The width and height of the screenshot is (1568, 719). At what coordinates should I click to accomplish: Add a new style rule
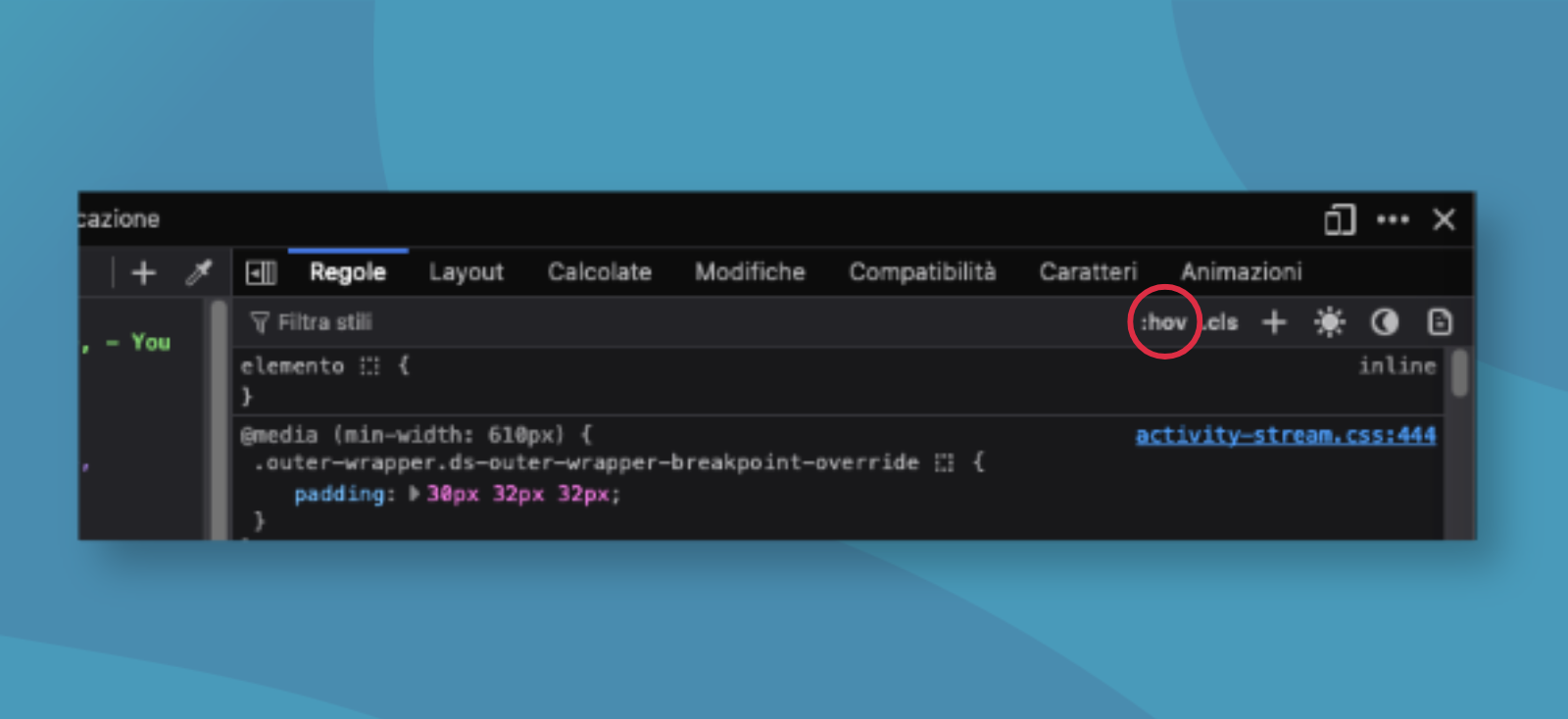pos(1274,322)
